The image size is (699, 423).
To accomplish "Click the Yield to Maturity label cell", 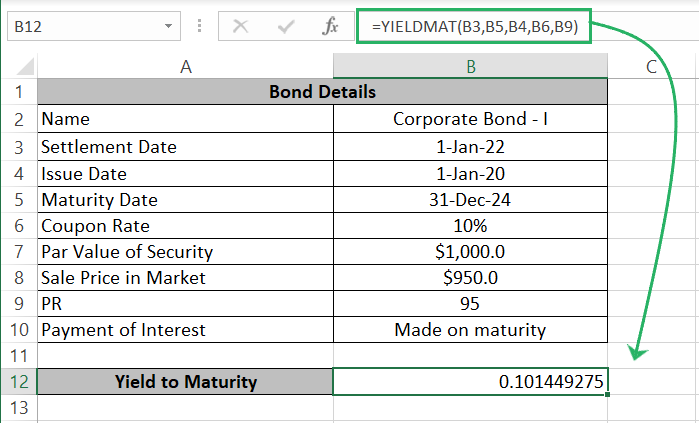I will (x=185, y=382).
